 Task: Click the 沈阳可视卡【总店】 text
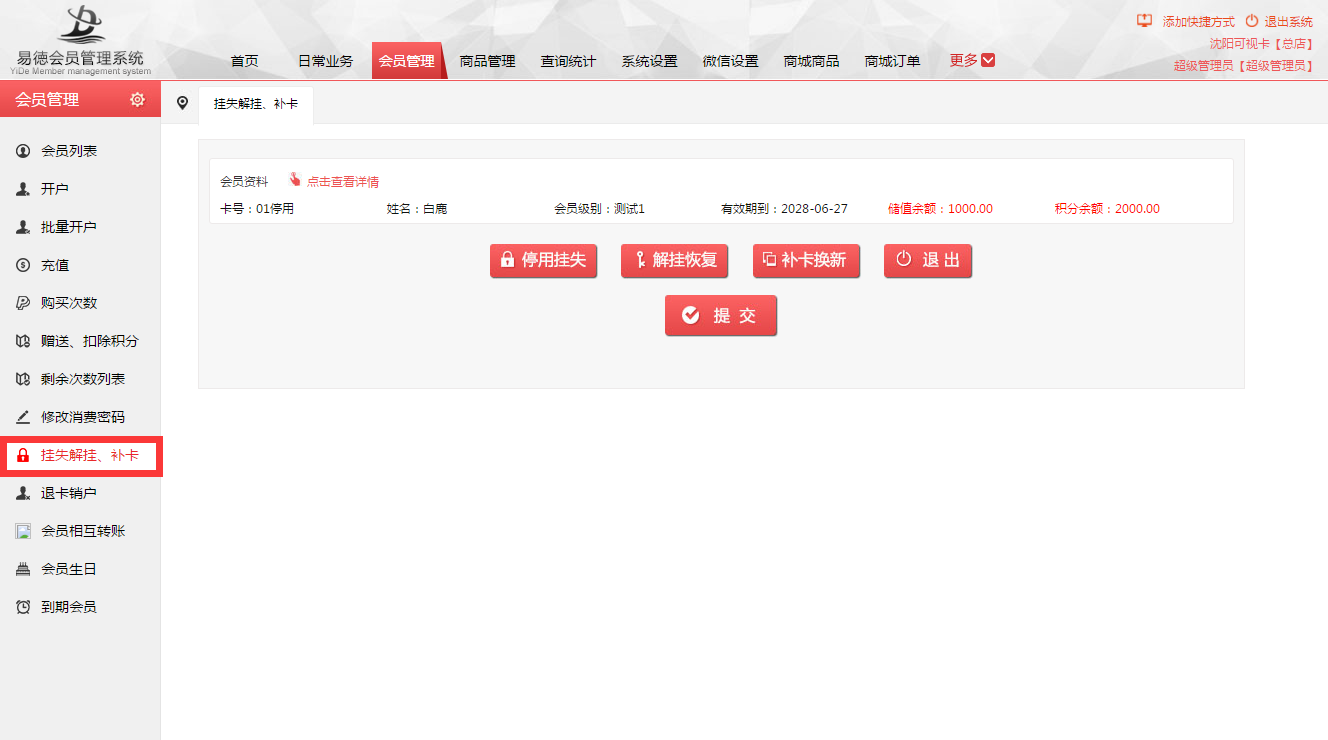(x=1261, y=44)
